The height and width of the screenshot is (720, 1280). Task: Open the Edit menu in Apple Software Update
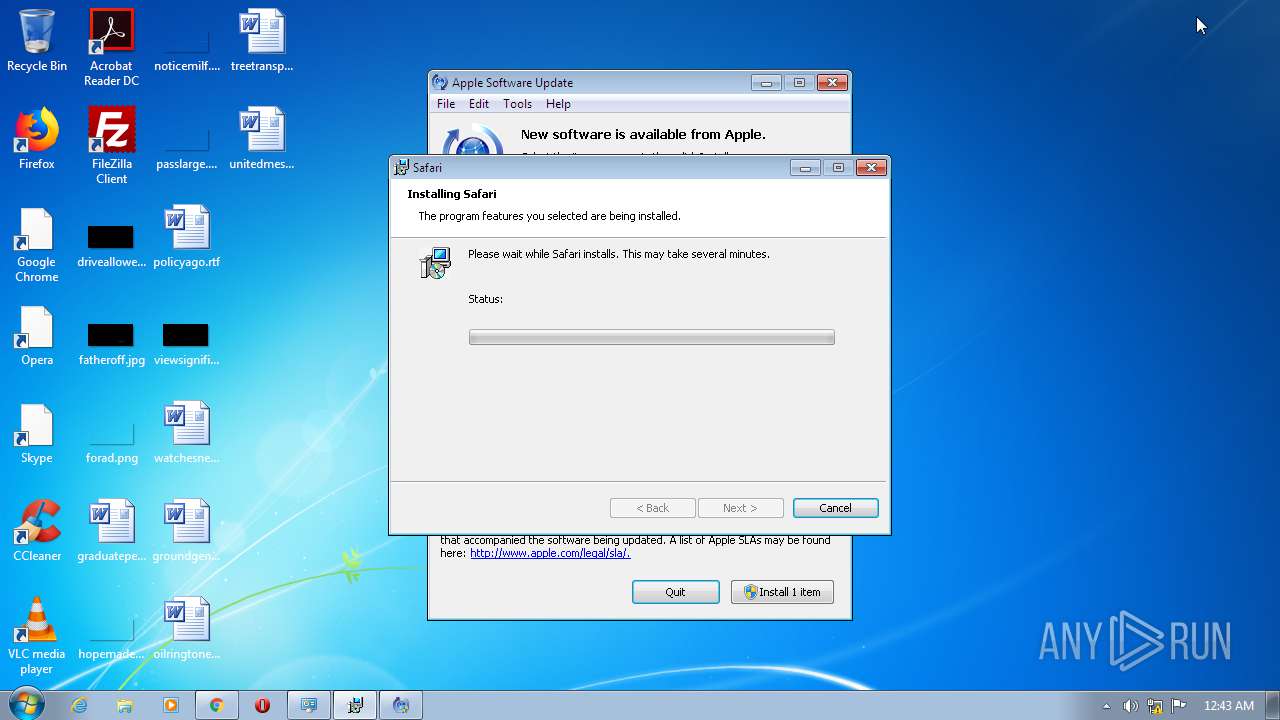tap(479, 104)
